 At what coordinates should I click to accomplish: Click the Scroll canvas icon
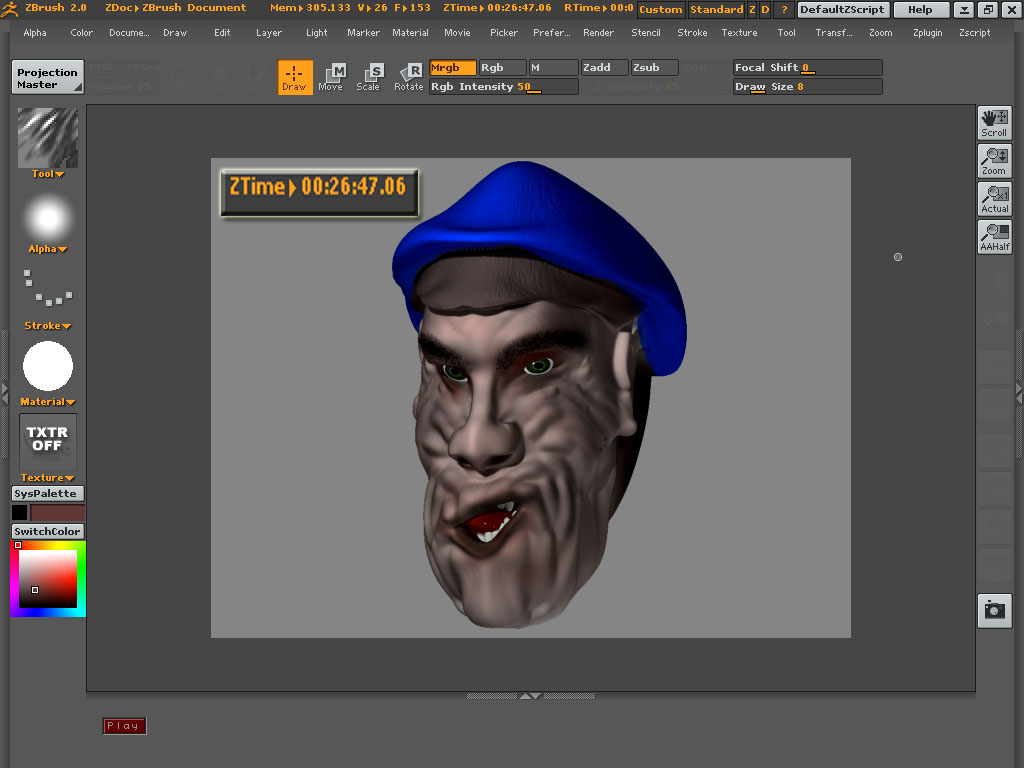coord(994,123)
